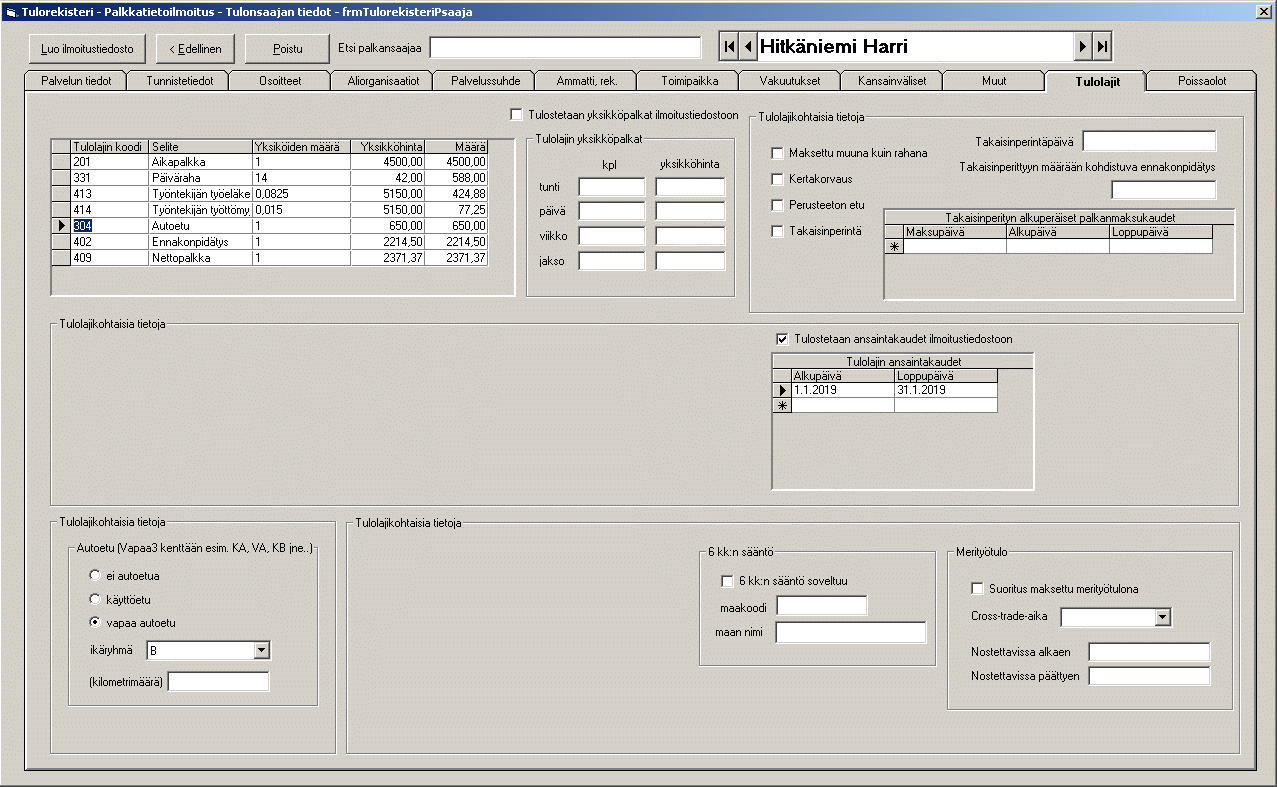Screen dimensions: 1277x787
Task: Go to previous record arrow
Action: [747, 47]
